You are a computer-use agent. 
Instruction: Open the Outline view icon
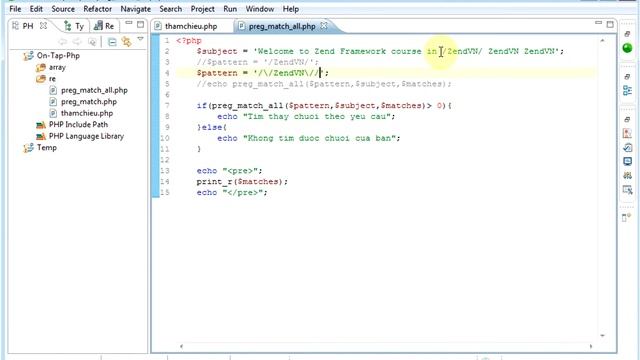[627, 90]
